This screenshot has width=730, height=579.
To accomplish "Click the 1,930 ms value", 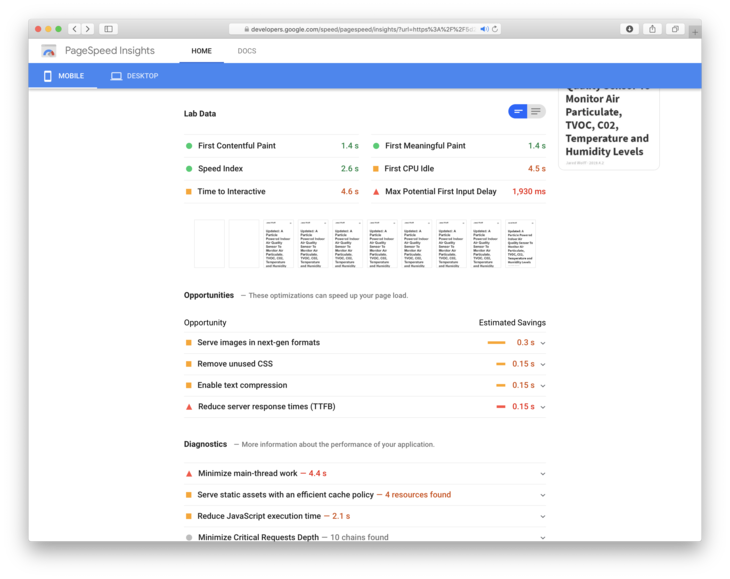I will (529, 191).
